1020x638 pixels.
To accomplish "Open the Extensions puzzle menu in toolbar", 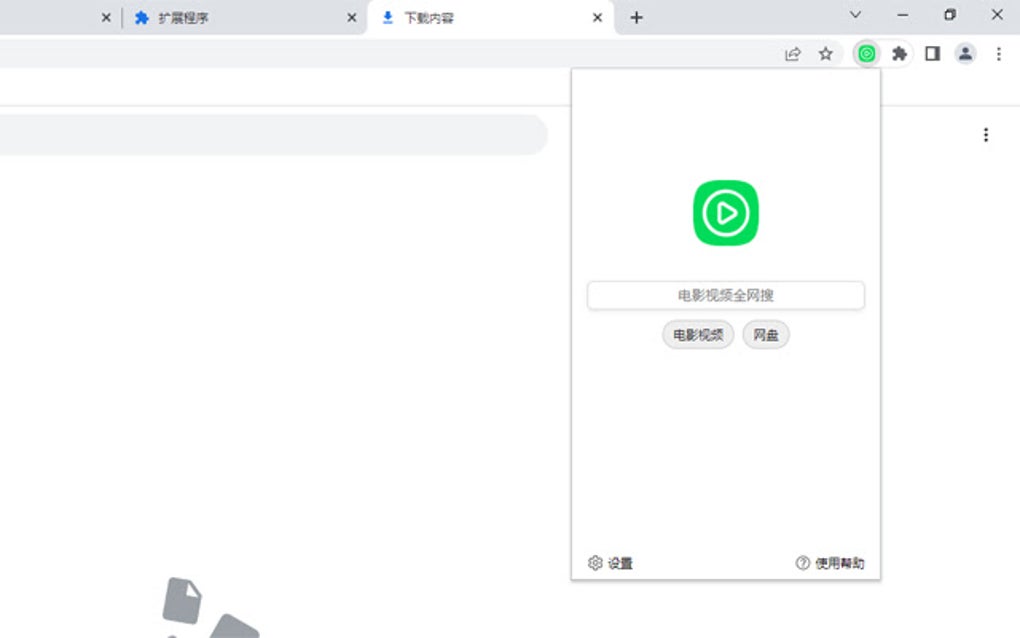I will coord(899,54).
